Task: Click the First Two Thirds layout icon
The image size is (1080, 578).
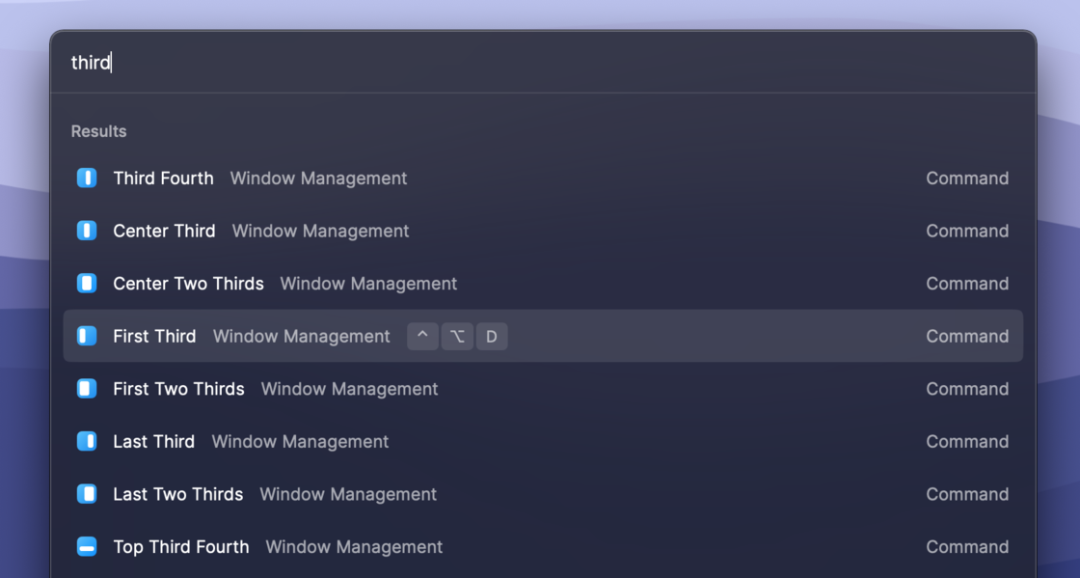Action: point(87,389)
